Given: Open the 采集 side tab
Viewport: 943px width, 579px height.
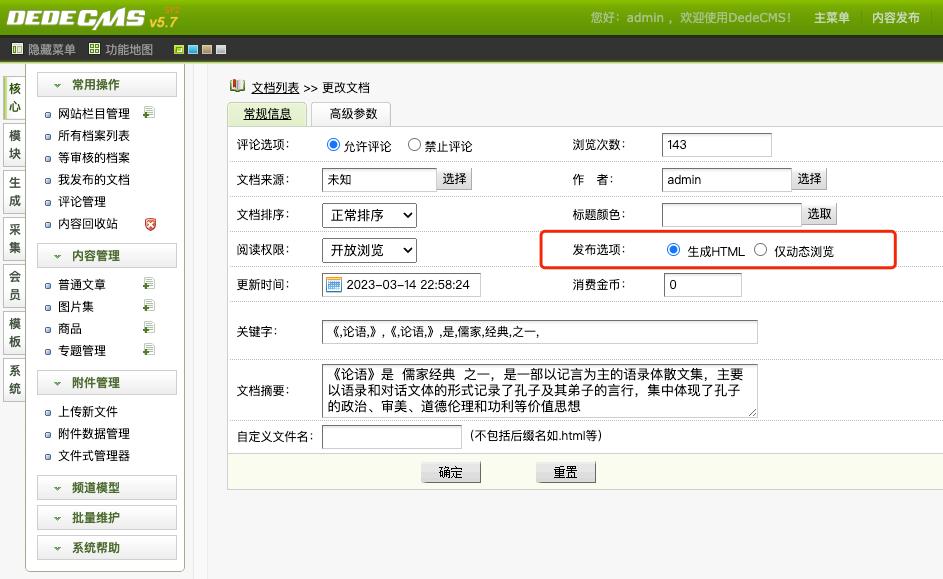Looking at the screenshot, I should click(x=15, y=238).
